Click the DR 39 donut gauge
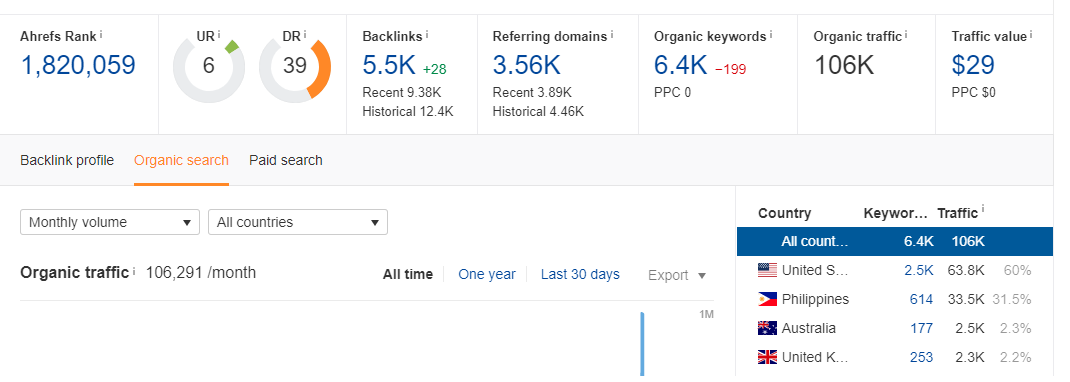The width and height of the screenshot is (1070, 382). tap(295, 67)
